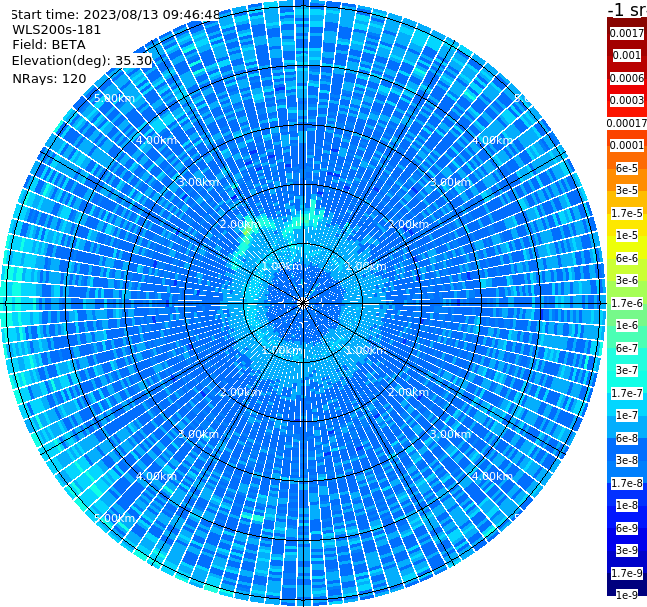
Task: Select the 1e-7 colorbar label
Action: pos(627,415)
